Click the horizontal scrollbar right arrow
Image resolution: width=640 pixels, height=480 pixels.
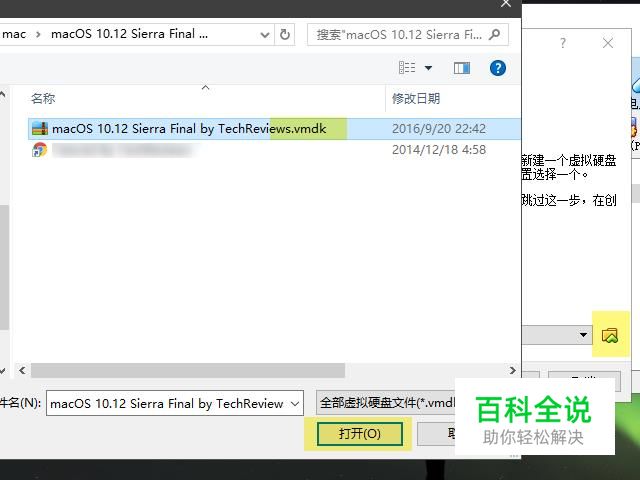[513, 370]
